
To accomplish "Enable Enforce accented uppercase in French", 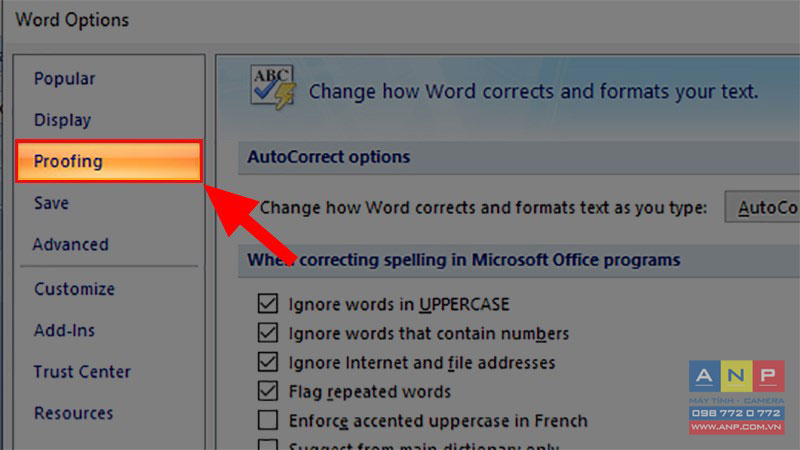I will (x=268, y=420).
